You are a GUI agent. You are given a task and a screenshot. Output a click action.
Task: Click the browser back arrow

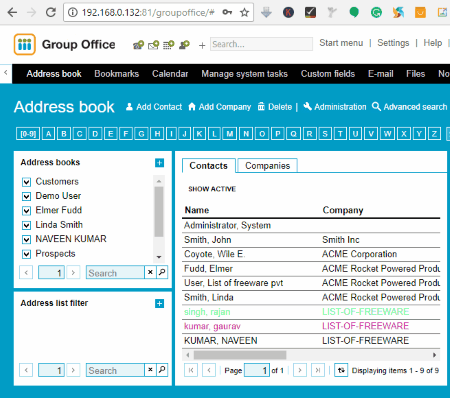pos(12,12)
